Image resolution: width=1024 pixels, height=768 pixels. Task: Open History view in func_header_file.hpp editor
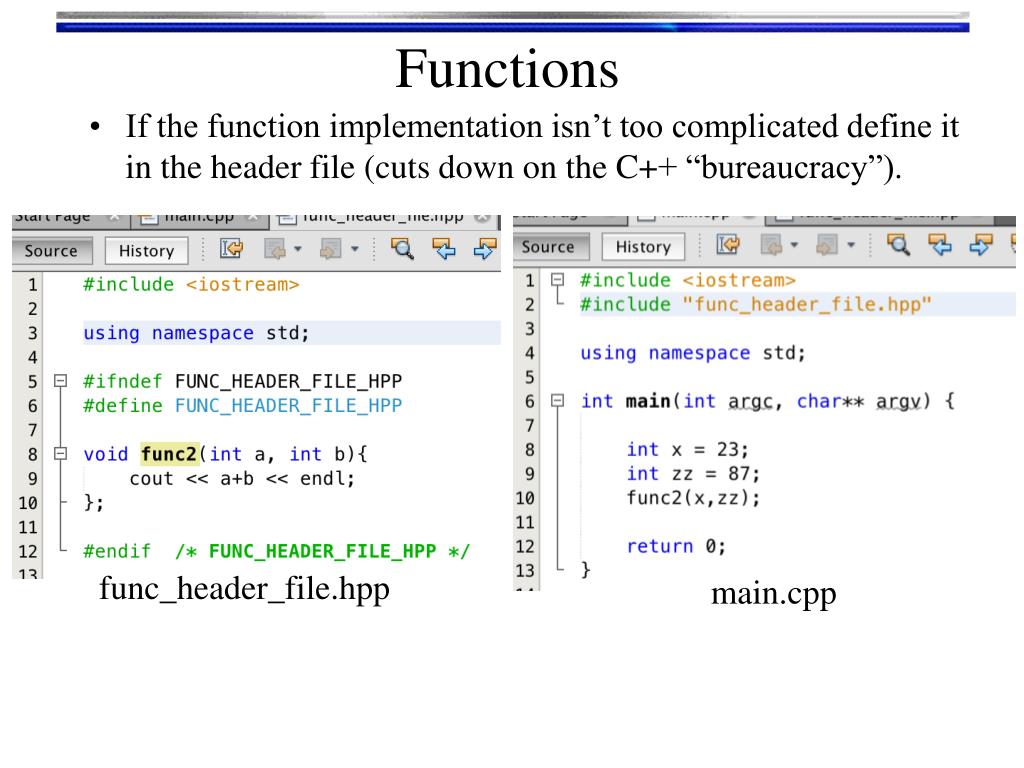click(x=146, y=251)
